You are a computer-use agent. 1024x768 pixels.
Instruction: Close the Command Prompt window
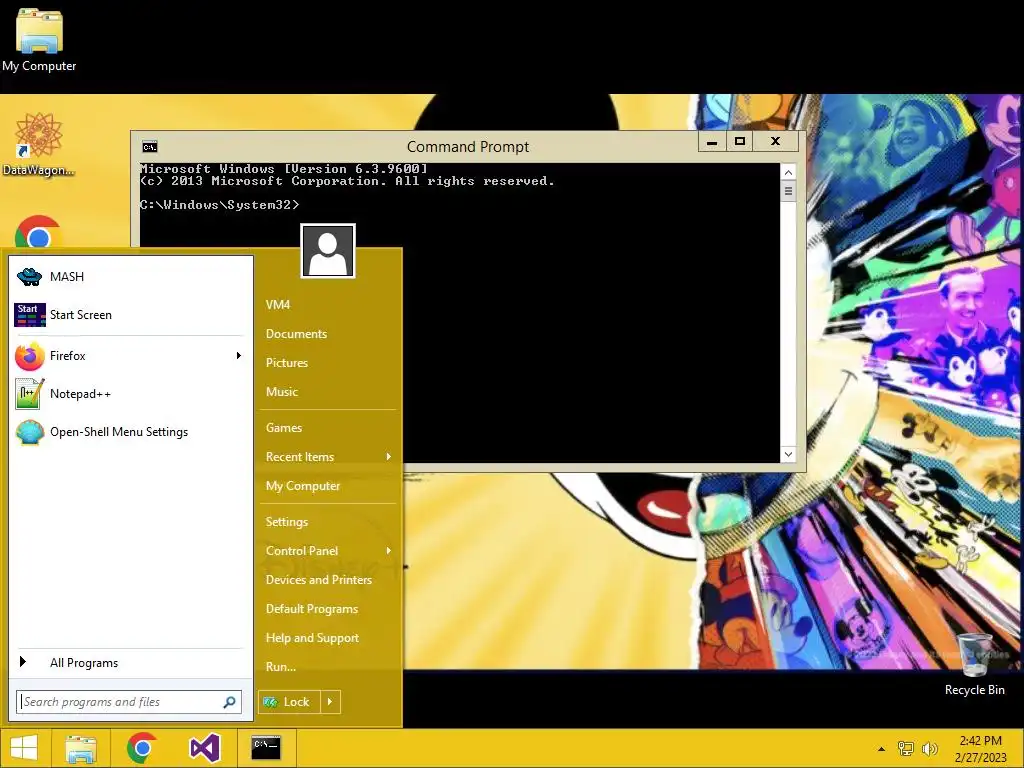[x=775, y=141]
